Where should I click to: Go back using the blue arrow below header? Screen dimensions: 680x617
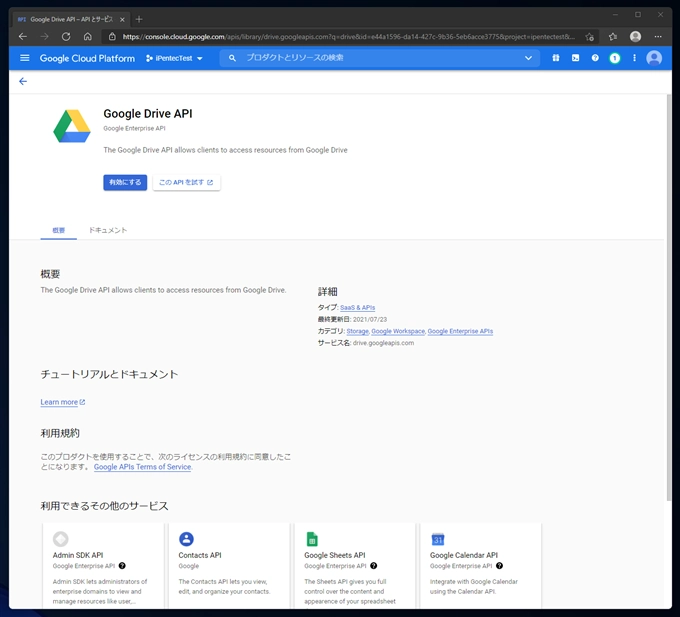[23, 81]
